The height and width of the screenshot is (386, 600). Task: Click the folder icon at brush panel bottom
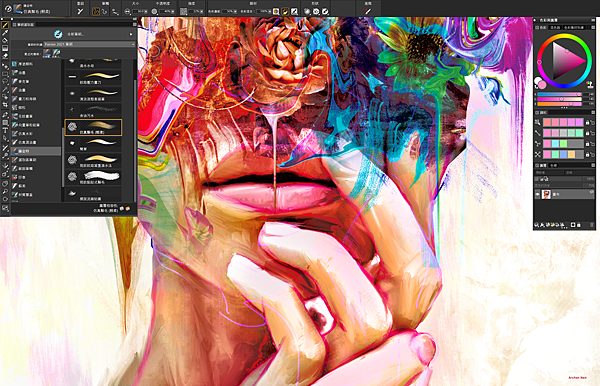(x=128, y=208)
